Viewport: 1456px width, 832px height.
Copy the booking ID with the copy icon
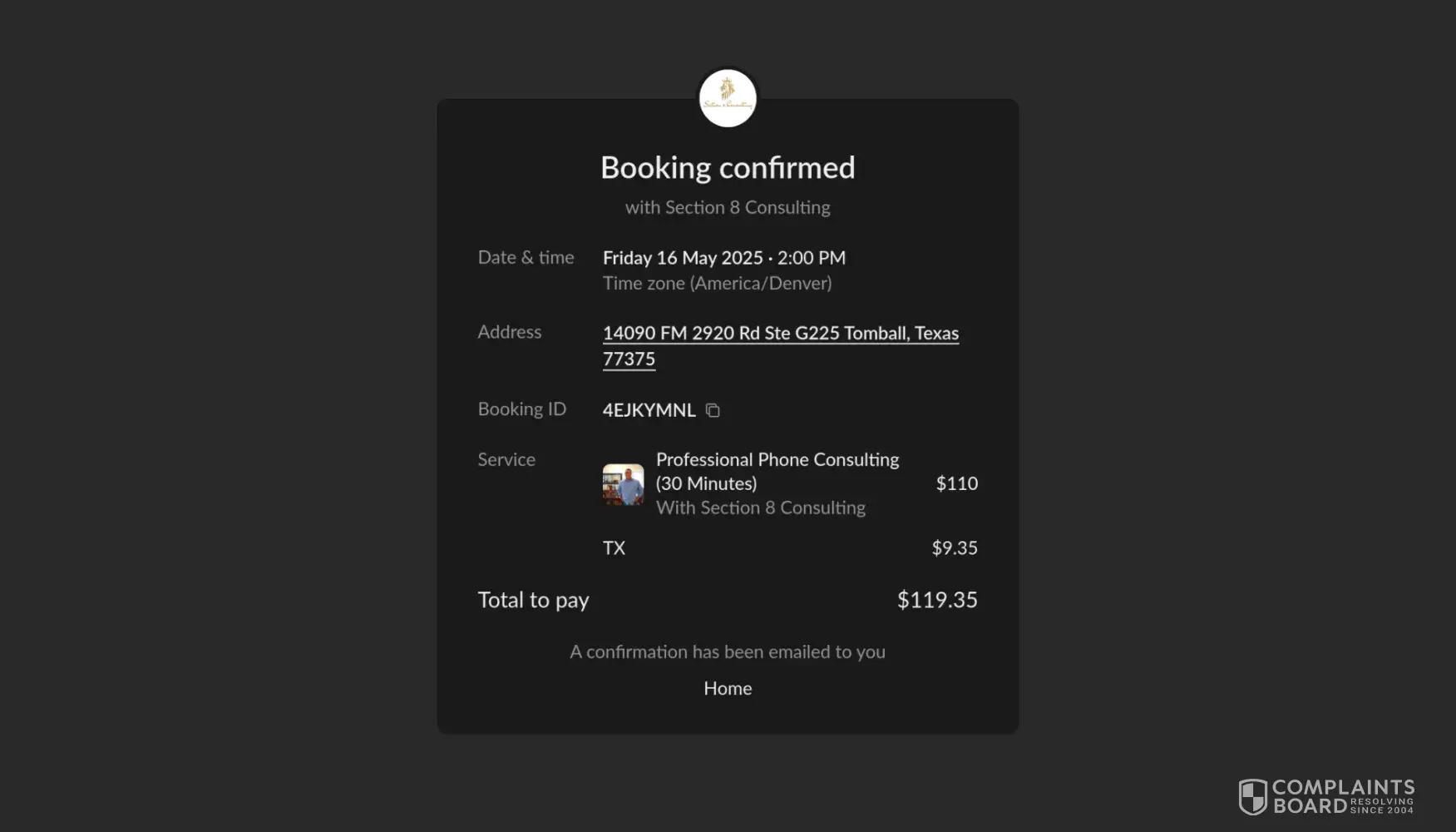(x=713, y=410)
